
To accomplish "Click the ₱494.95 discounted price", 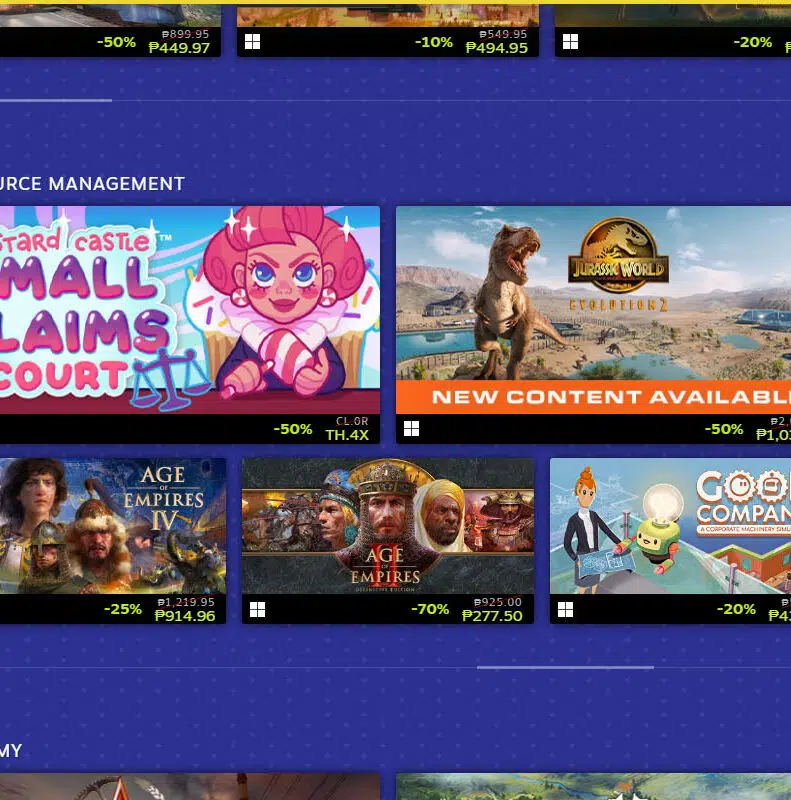I will (497, 48).
